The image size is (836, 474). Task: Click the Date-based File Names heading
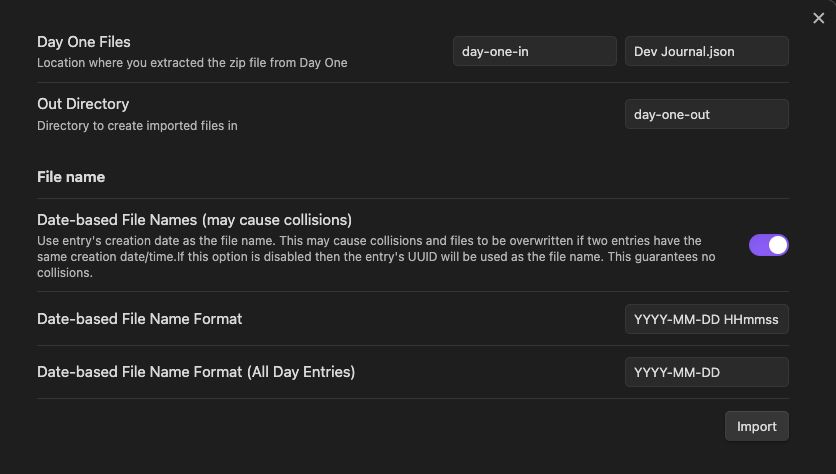coord(195,220)
